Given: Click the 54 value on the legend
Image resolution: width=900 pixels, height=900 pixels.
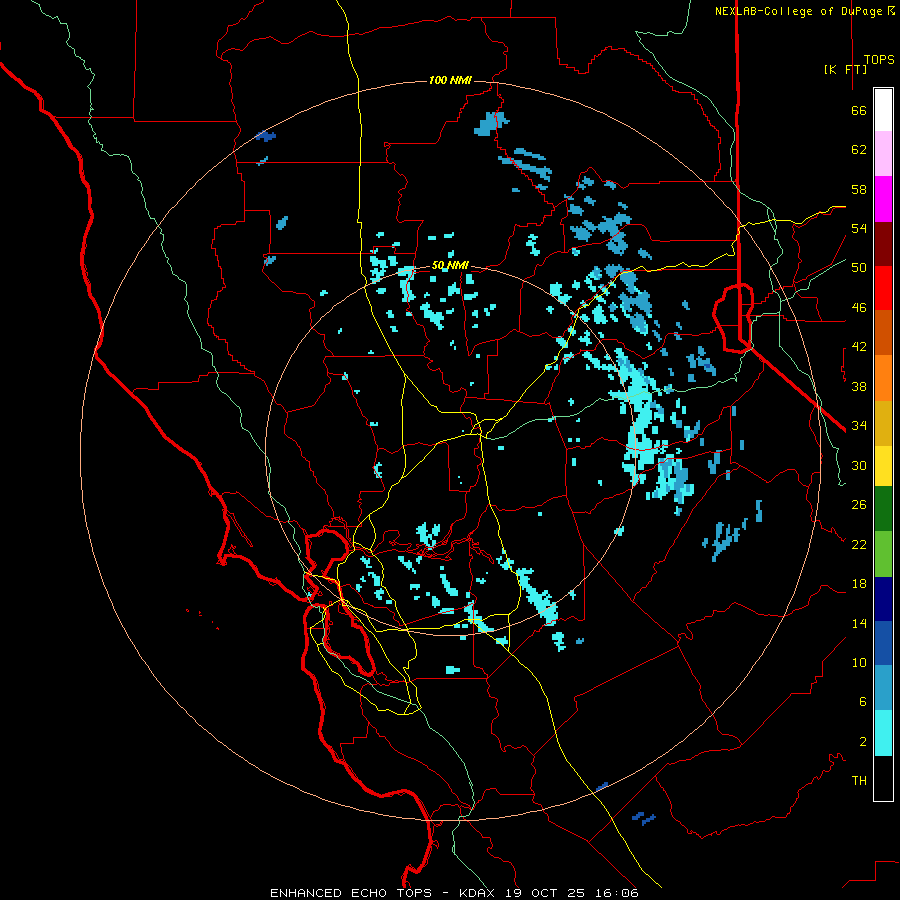Looking at the screenshot, I should [859, 228].
